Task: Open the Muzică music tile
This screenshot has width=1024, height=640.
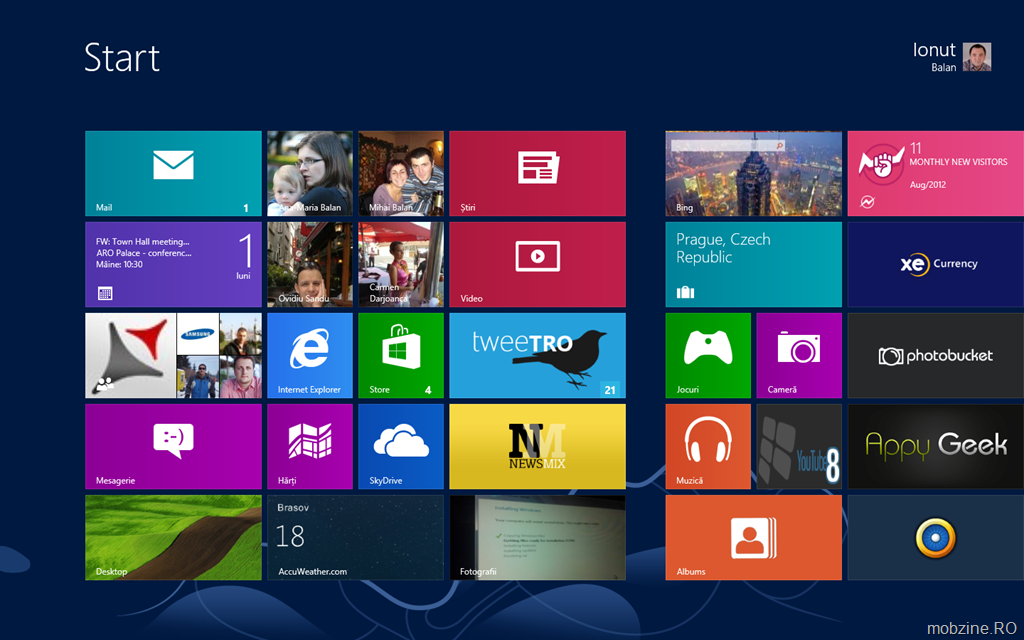Action: 708,447
